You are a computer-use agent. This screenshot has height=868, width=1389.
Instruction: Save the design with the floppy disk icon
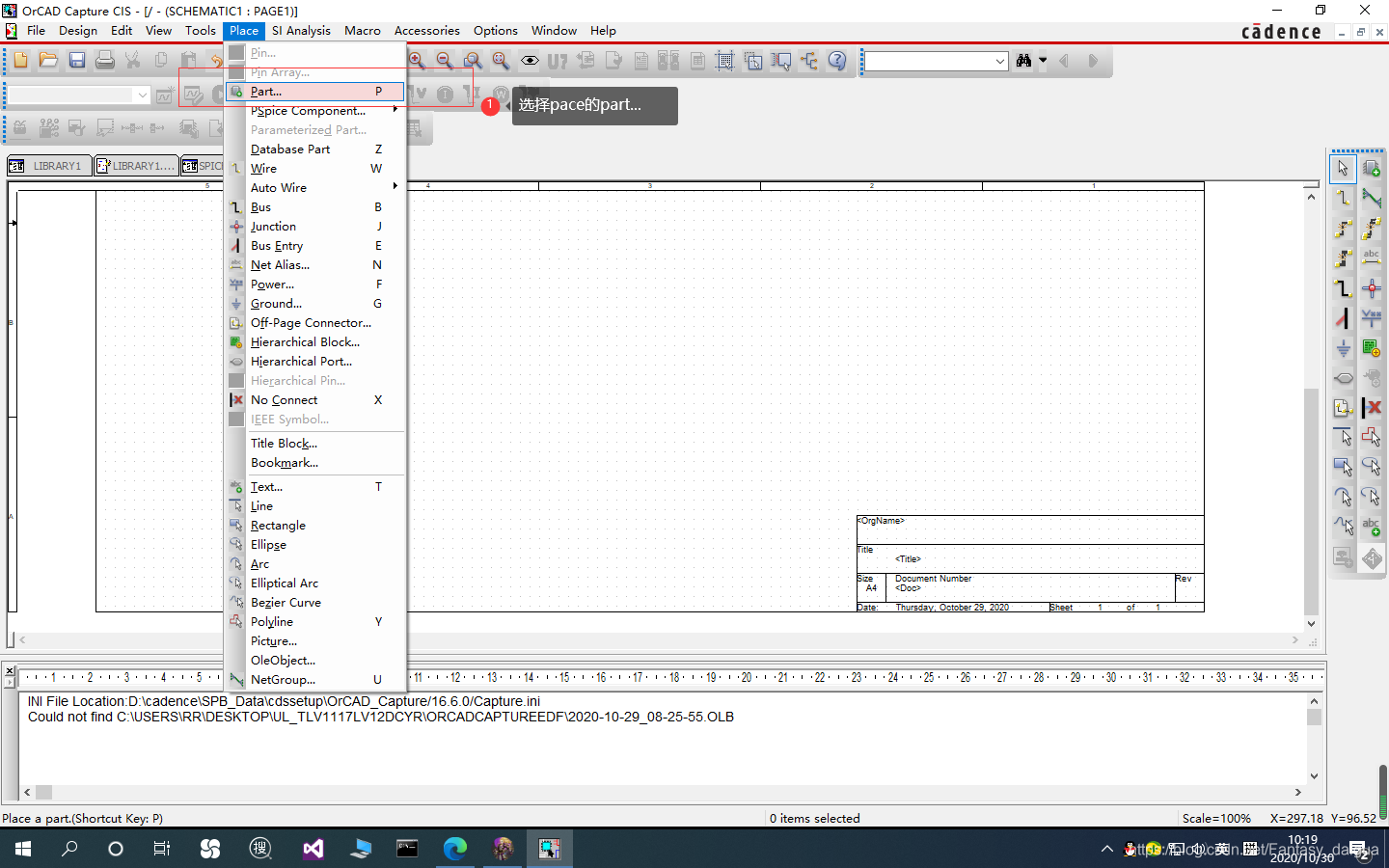77,61
